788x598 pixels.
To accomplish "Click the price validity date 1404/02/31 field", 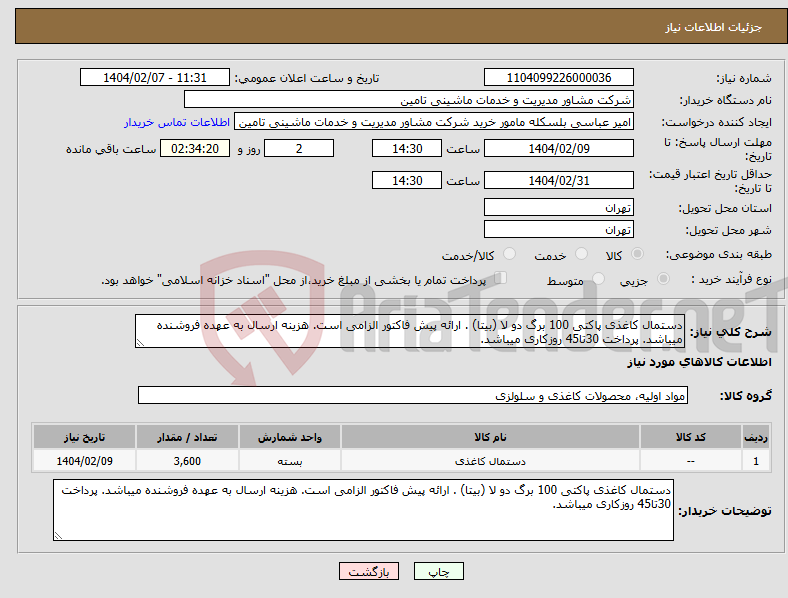I will pos(558,180).
